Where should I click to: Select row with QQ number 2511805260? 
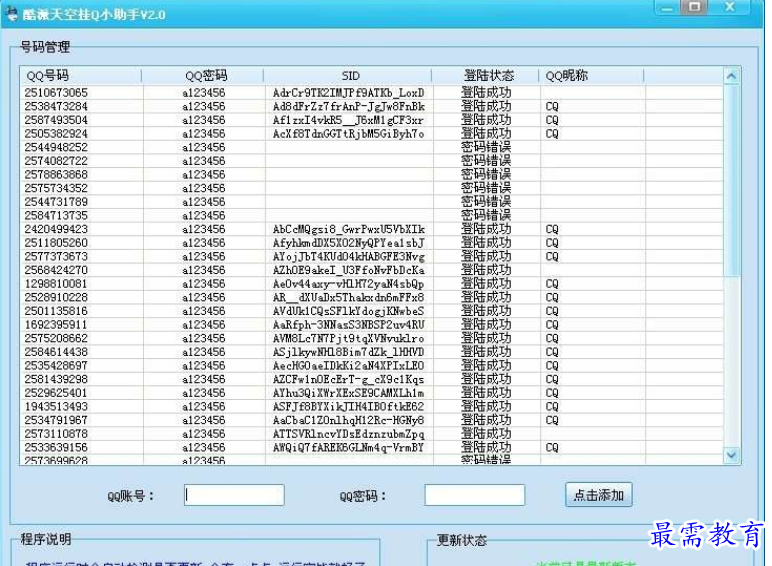click(372, 243)
